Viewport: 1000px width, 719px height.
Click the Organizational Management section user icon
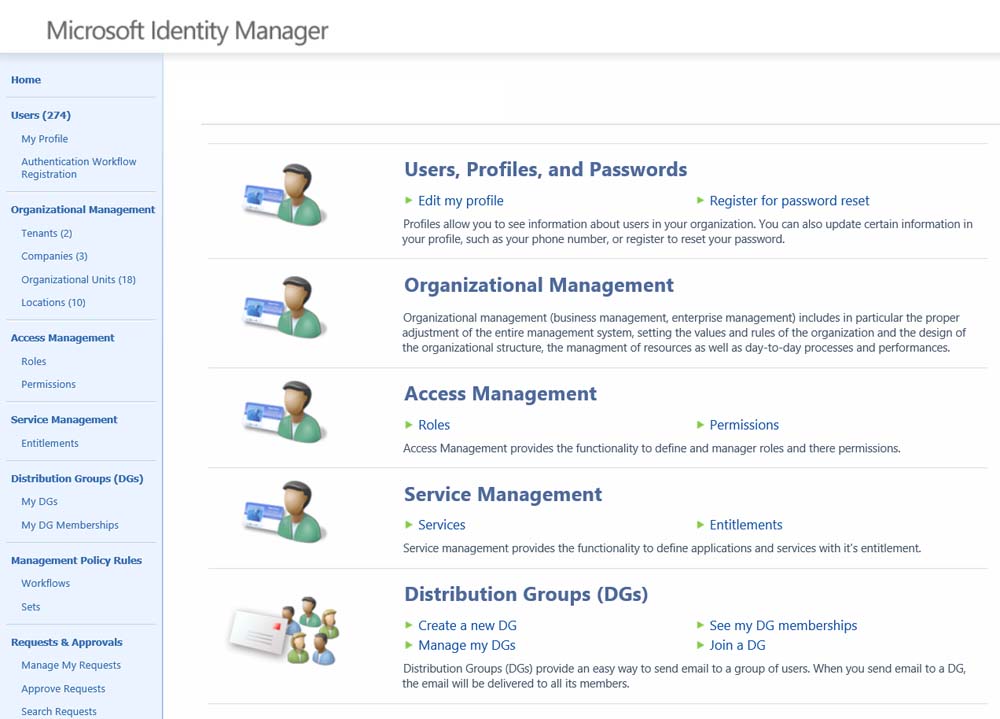[285, 307]
